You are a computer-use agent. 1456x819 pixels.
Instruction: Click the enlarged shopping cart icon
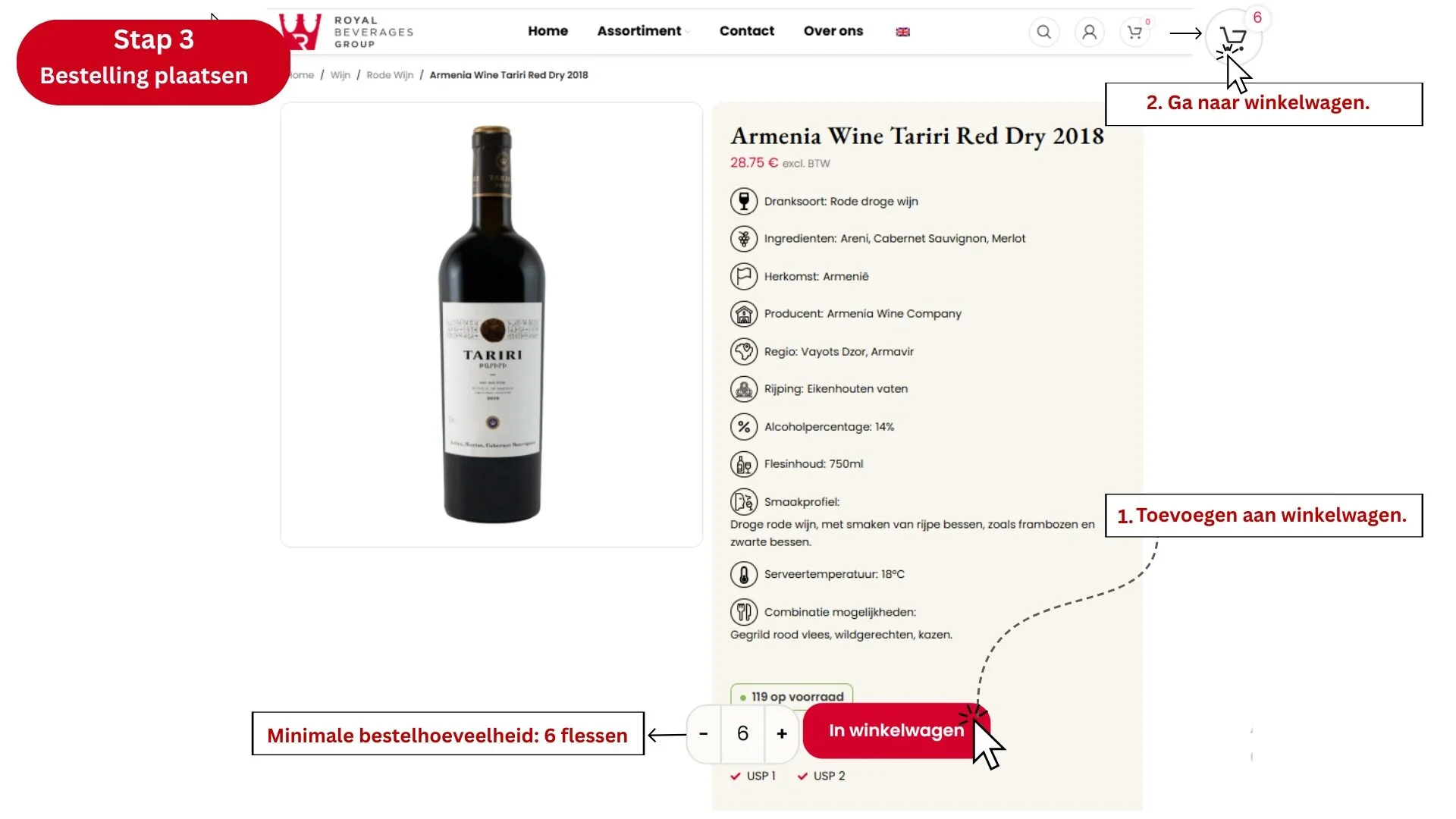pyautogui.click(x=1233, y=36)
